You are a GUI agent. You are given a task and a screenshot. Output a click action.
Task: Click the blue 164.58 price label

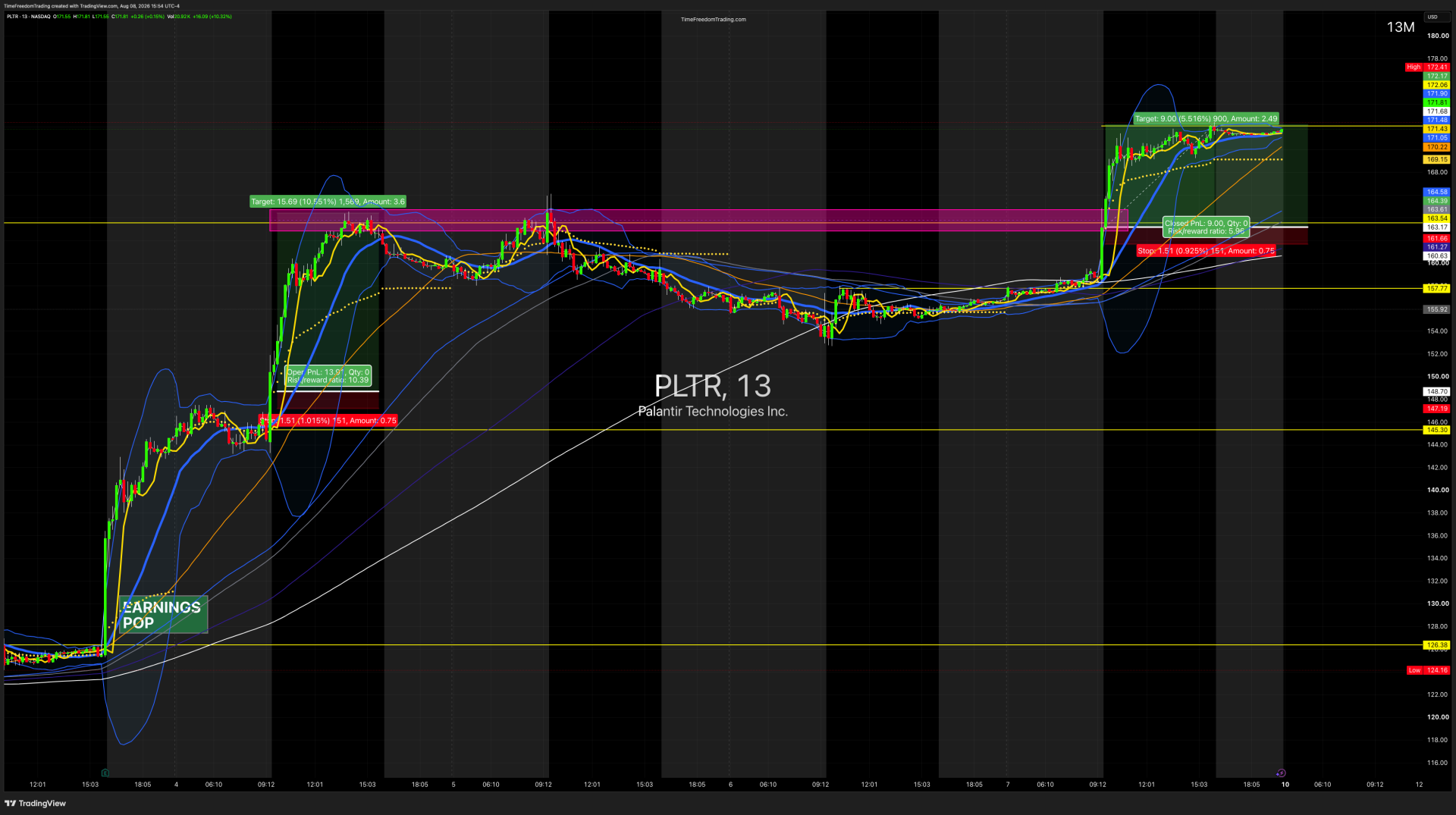point(1437,192)
